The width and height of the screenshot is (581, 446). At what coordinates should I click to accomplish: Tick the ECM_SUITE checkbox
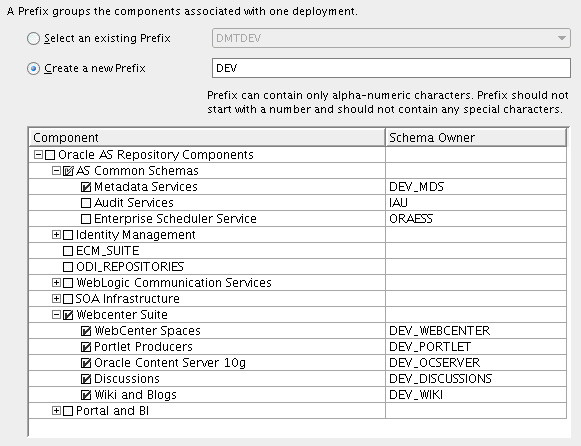pyautogui.click(x=68, y=251)
